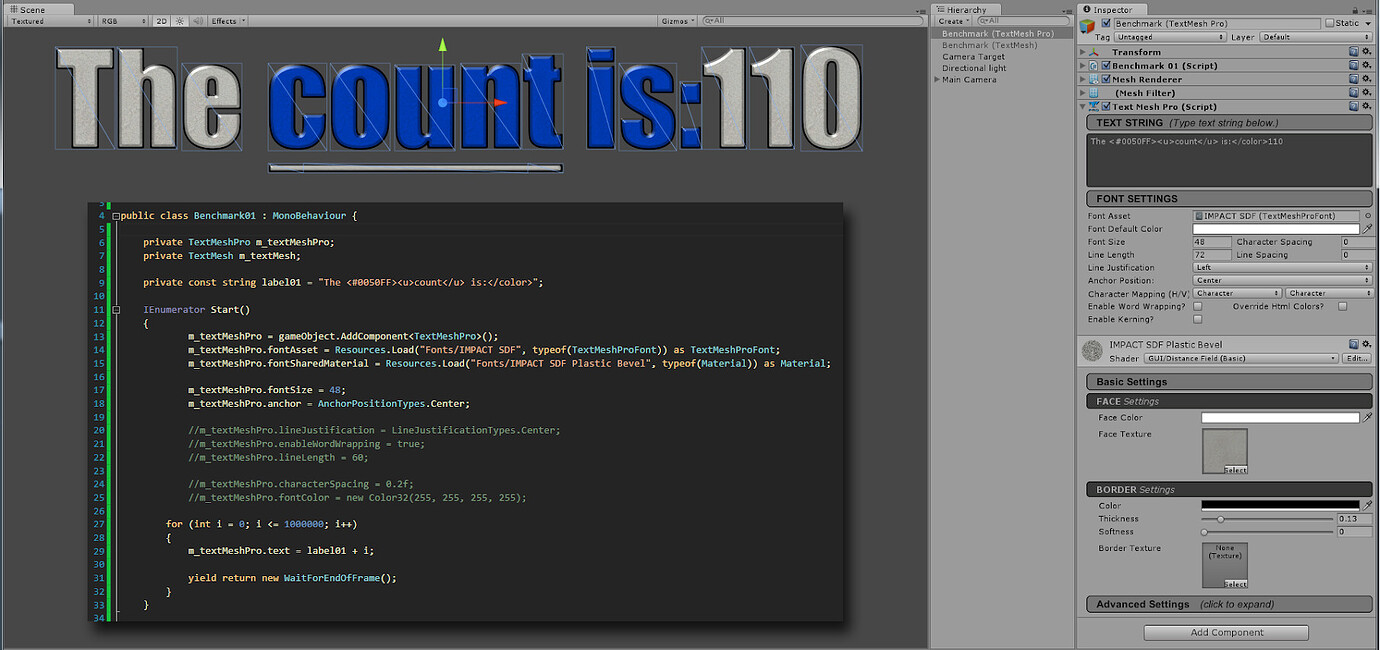Click the Benchmark 01 script icon
The height and width of the screenshot is (650, 1380).
click(x=1094, y=66)
